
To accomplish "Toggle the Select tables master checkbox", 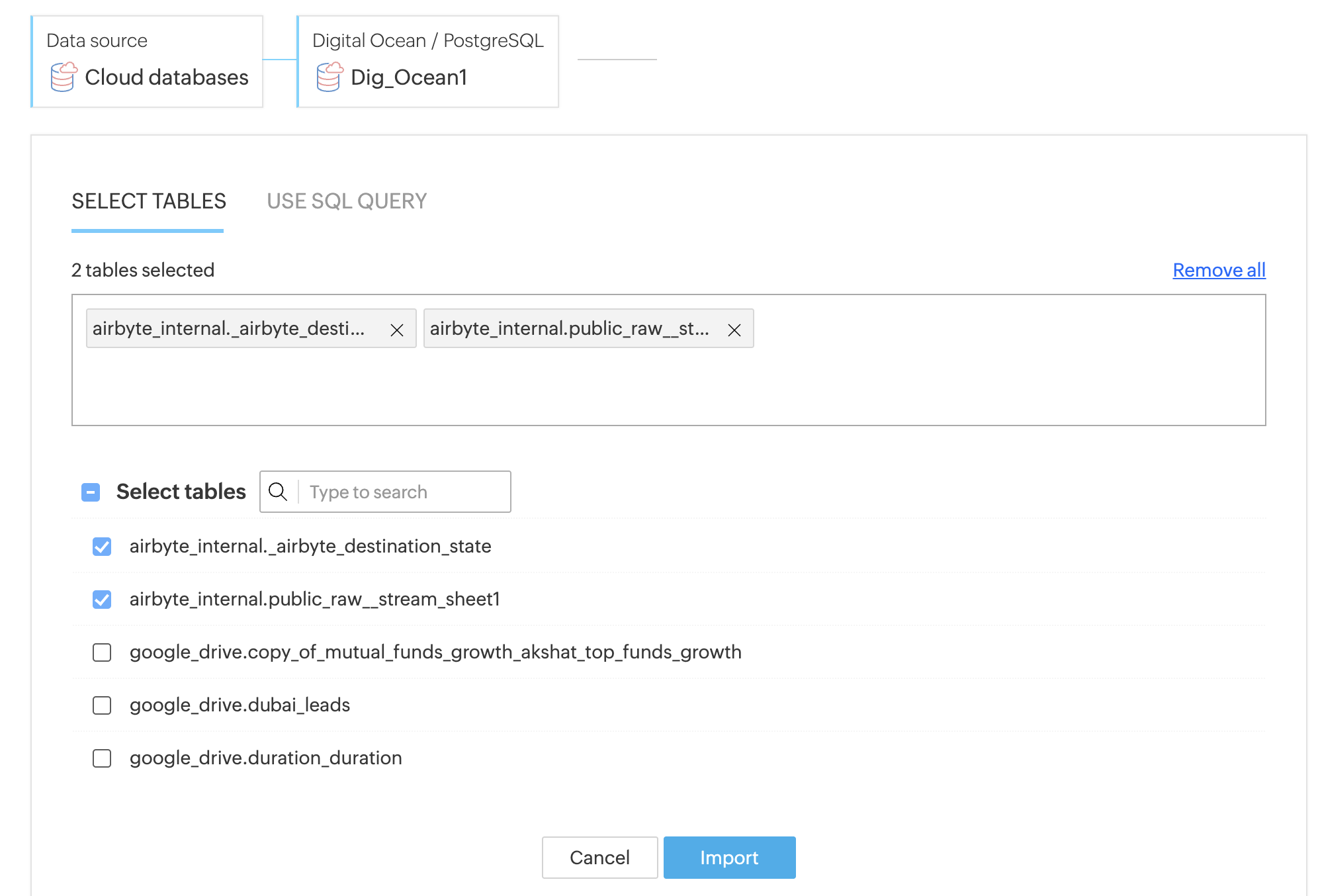I will coord(91,492).
